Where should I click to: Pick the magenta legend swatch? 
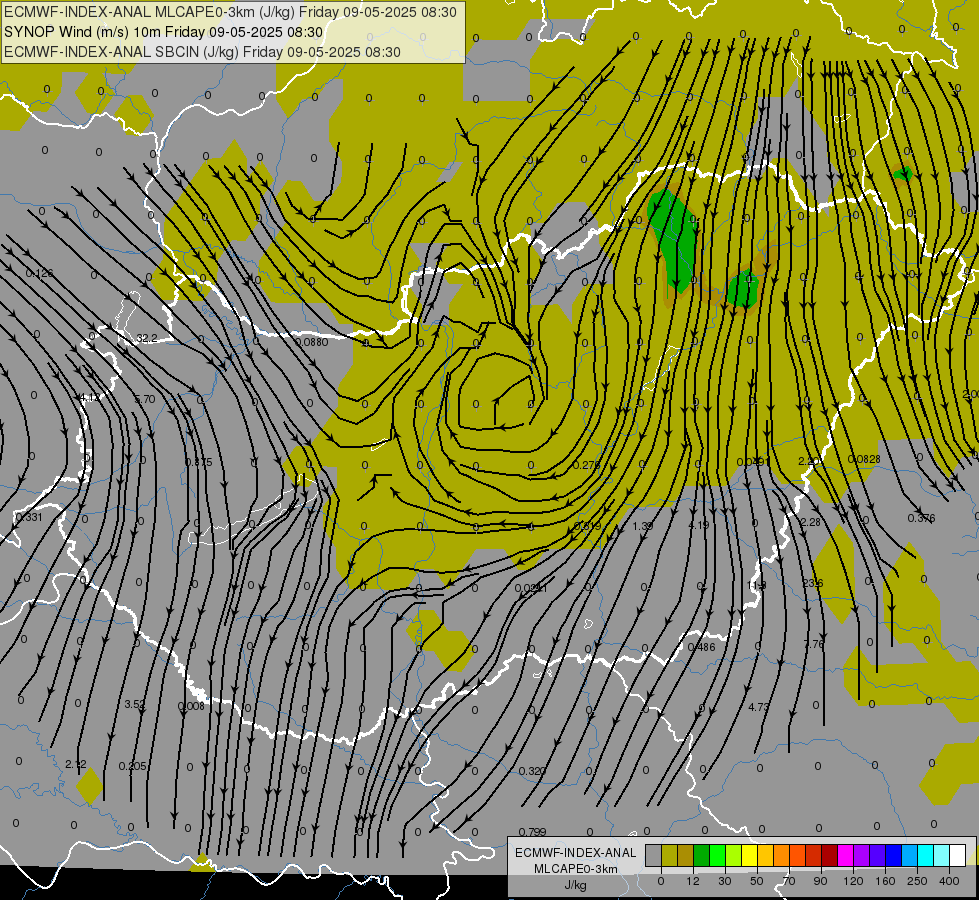coord(845,855)
